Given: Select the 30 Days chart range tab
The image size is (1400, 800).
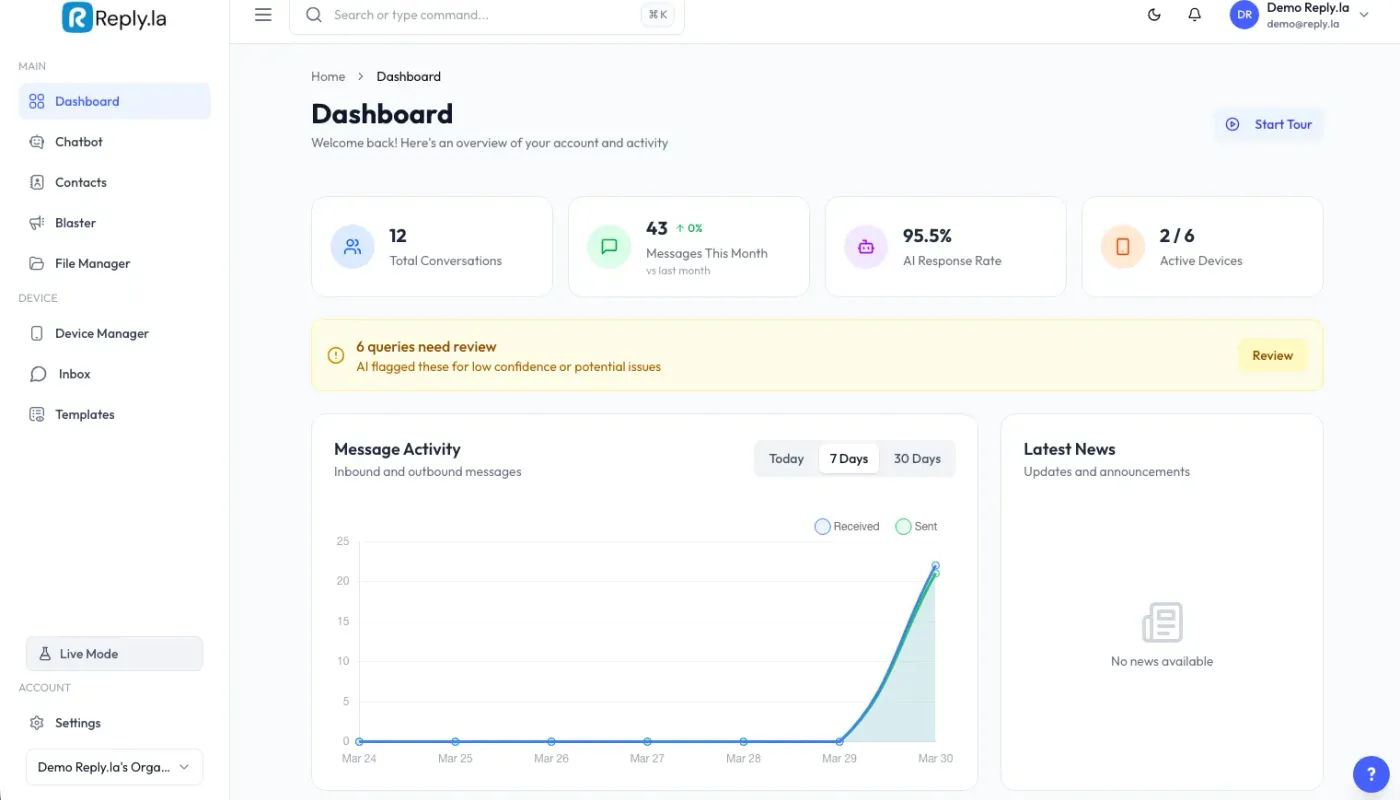Looking at the screenshot, I should pos(917,459).
